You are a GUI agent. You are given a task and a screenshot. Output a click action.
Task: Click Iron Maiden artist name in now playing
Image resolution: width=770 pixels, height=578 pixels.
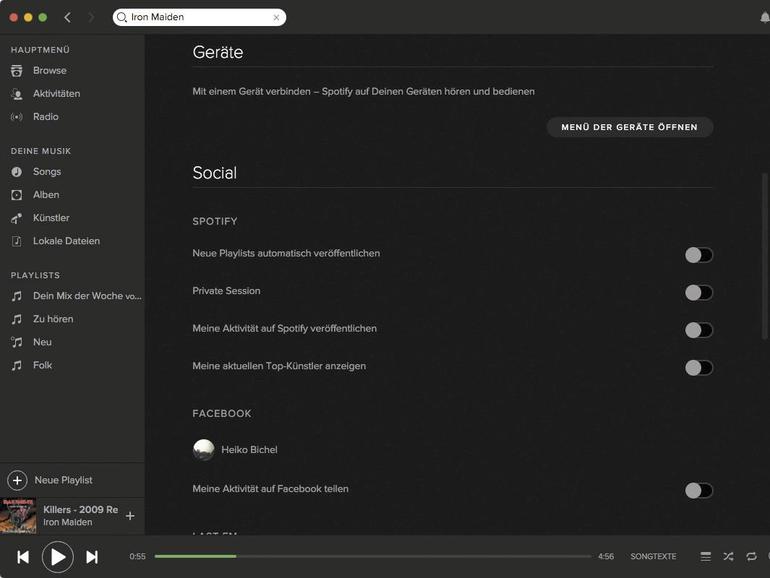coord(67,523)
